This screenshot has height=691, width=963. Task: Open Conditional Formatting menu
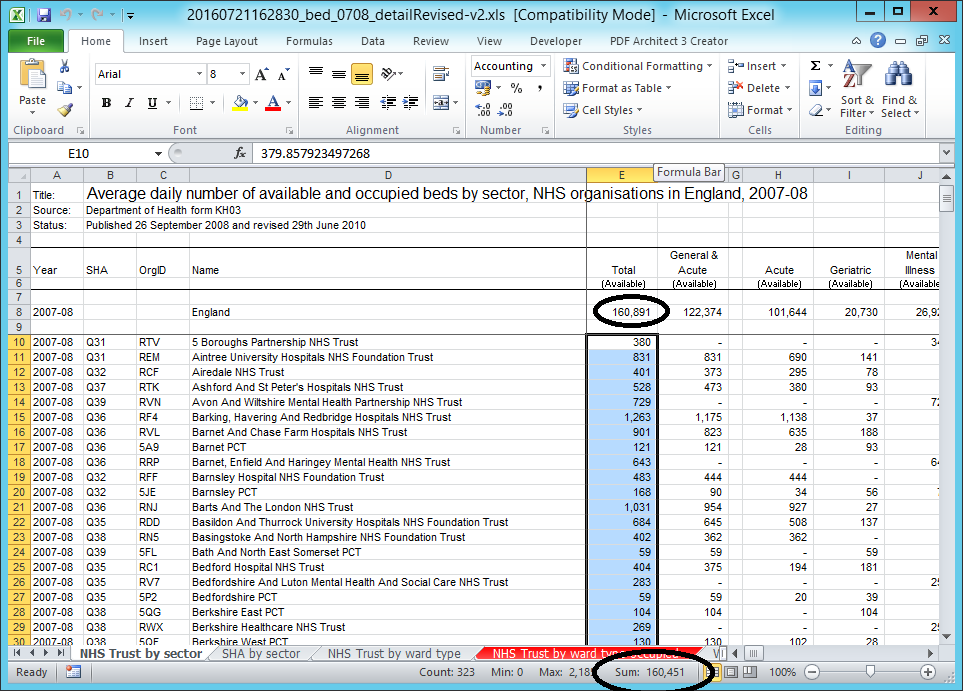pos(637,66)
